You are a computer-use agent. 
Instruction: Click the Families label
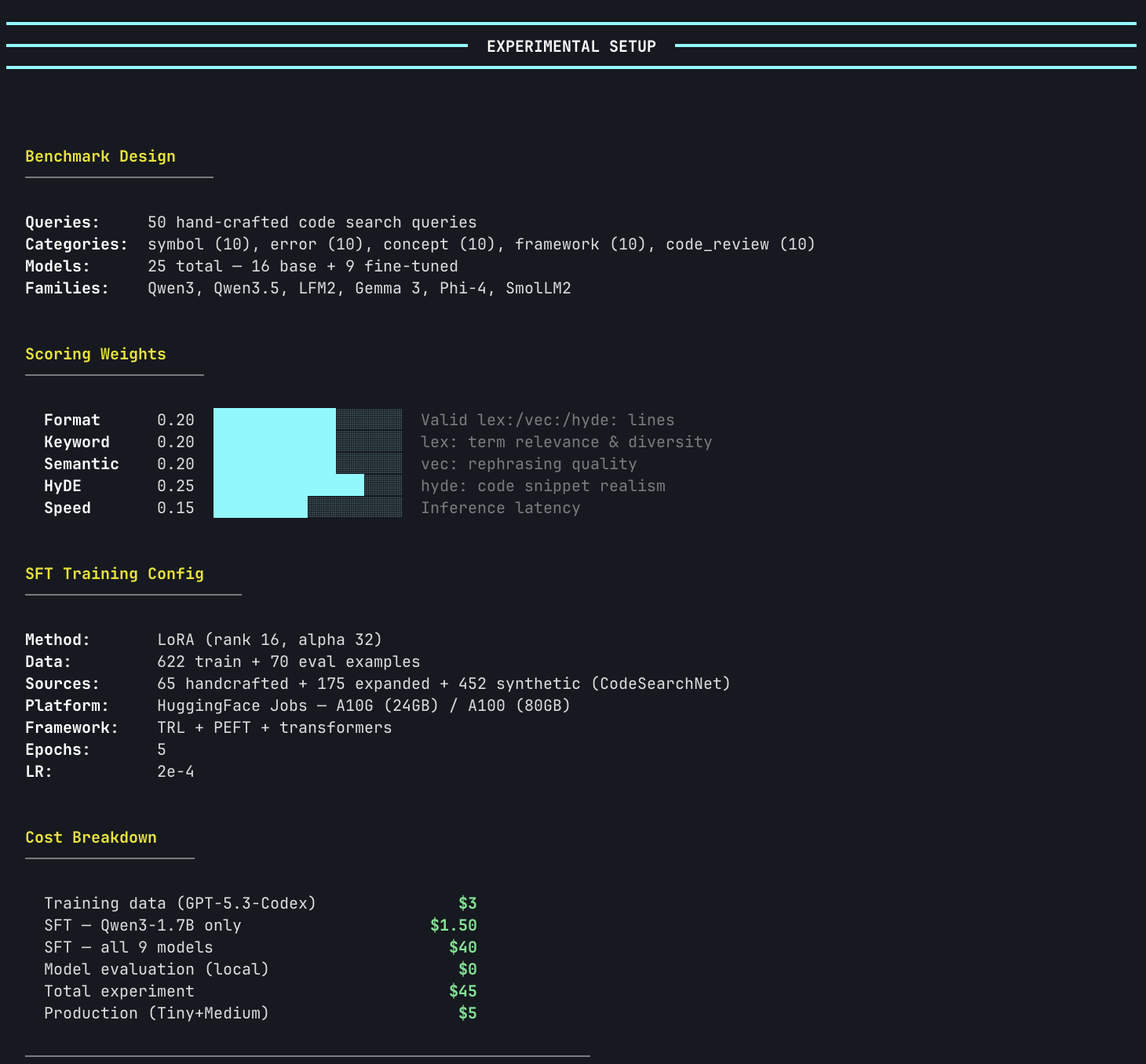pyautogui.click(x=68, y=288)
